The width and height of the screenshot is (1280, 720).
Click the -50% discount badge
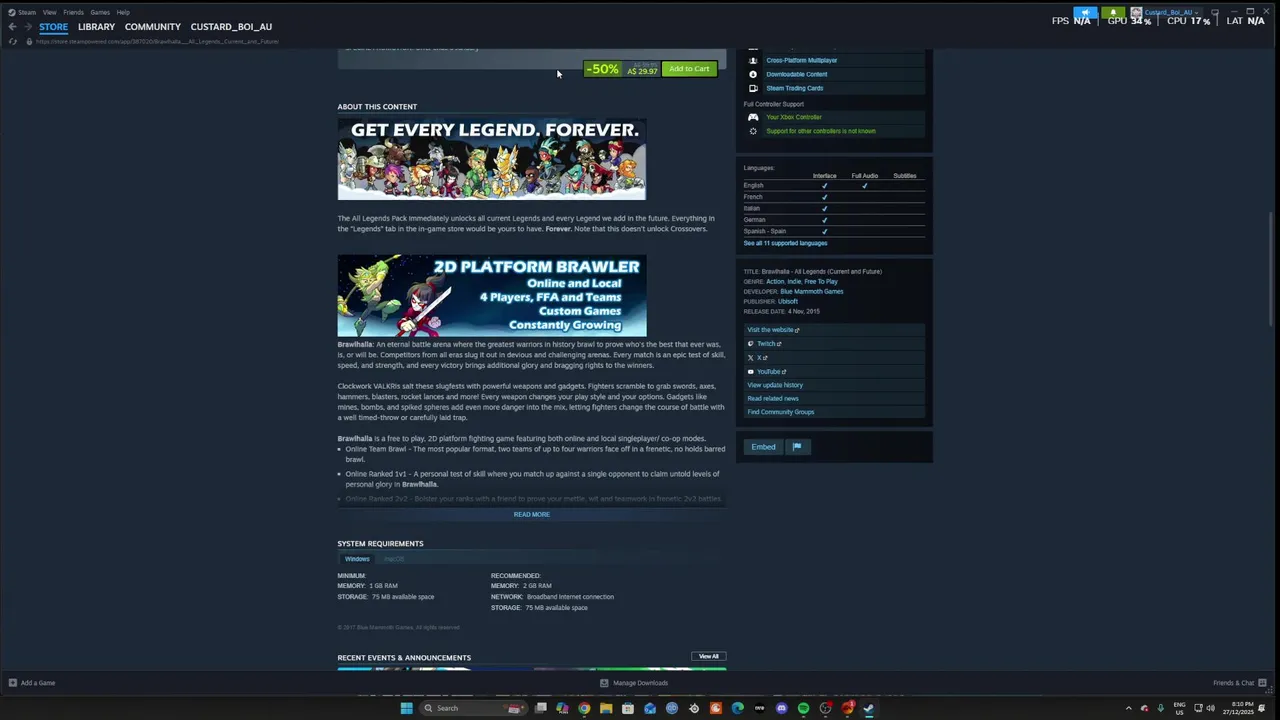point(602,69)
